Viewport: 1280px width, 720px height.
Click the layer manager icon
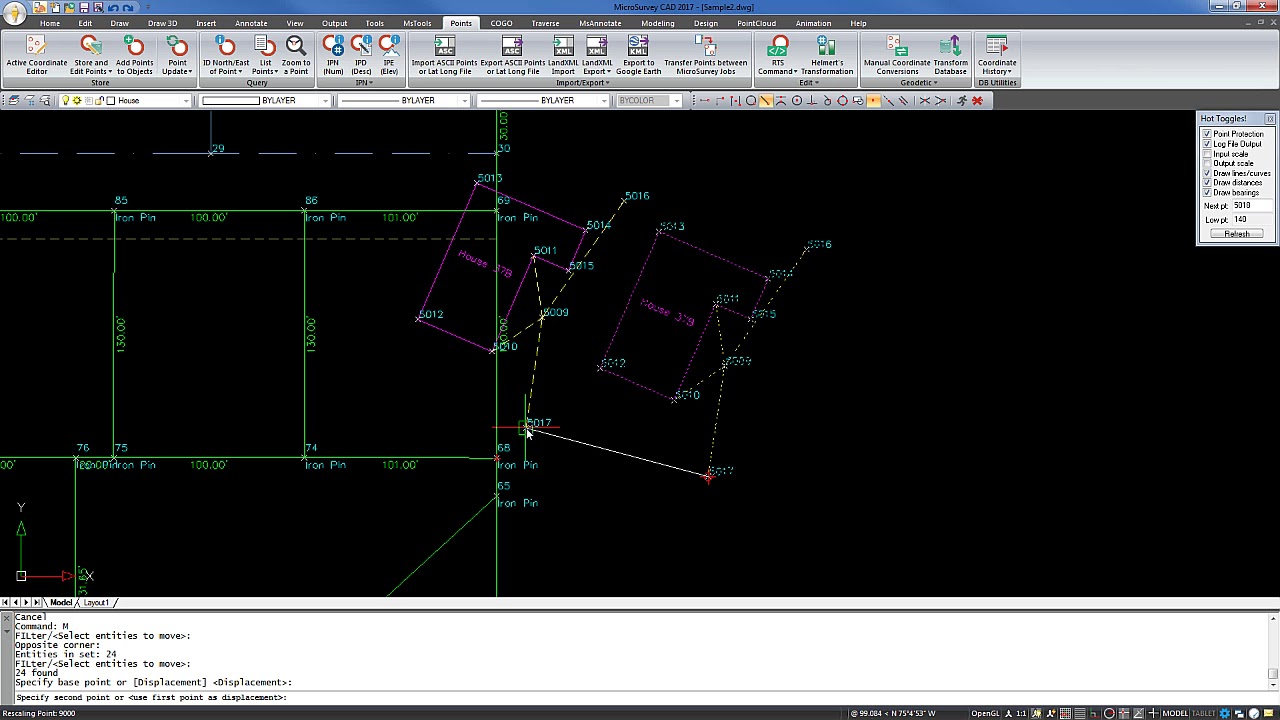click(13, 101)
